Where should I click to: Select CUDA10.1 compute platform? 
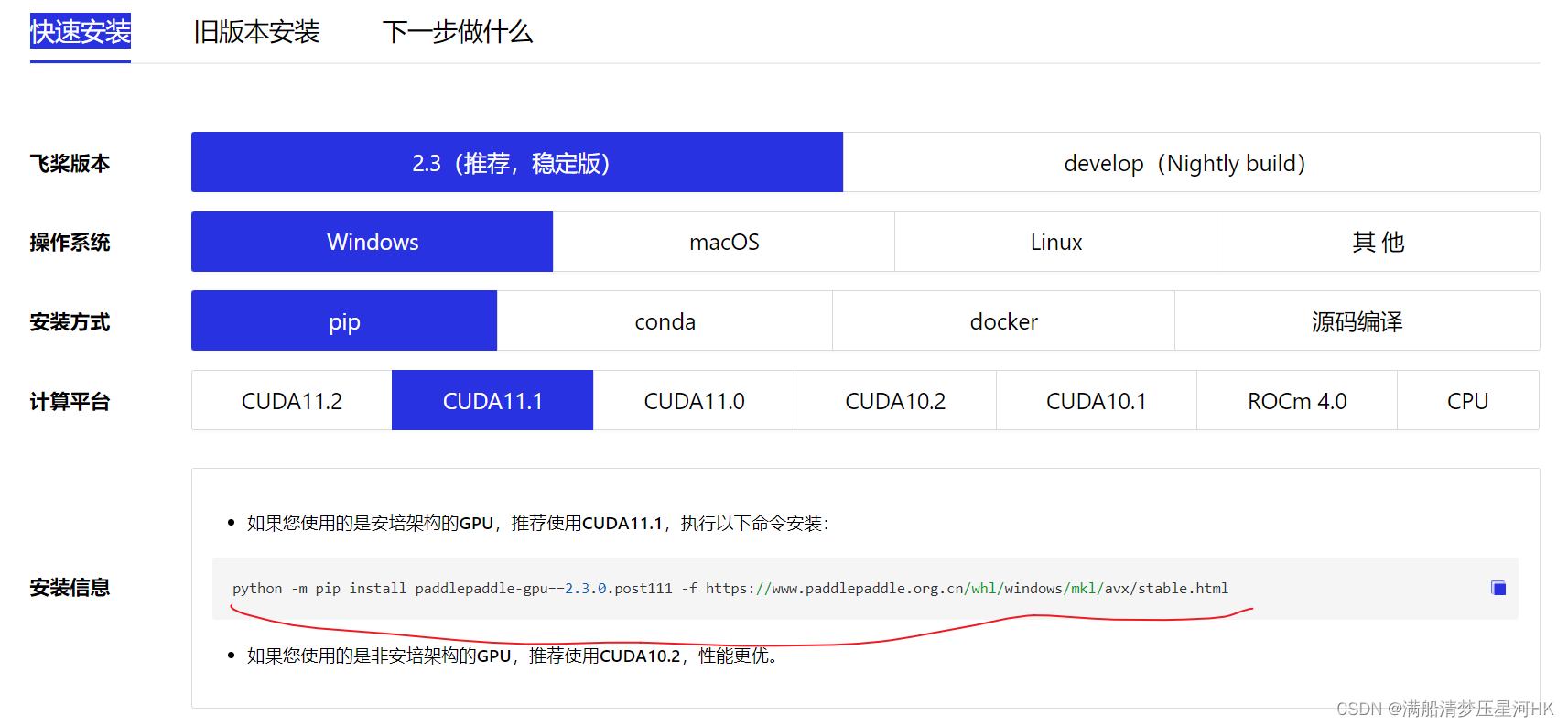point(1097,401)
